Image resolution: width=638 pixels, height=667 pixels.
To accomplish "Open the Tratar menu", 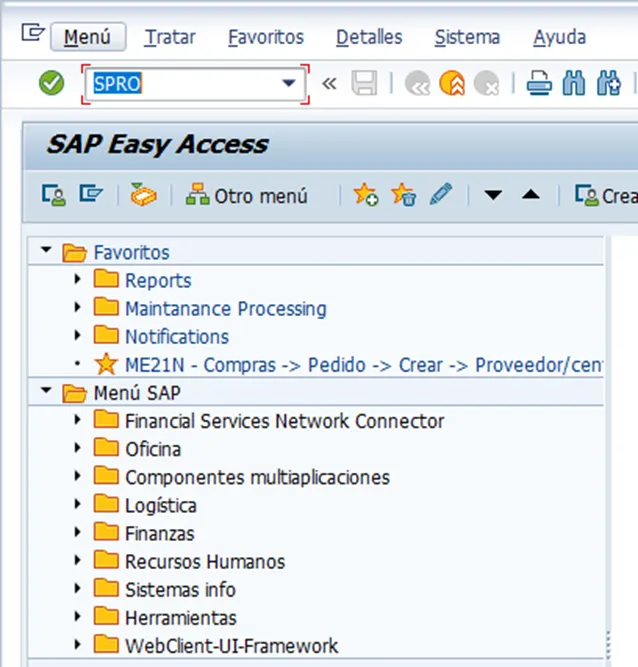I will [x=170, y=37].
